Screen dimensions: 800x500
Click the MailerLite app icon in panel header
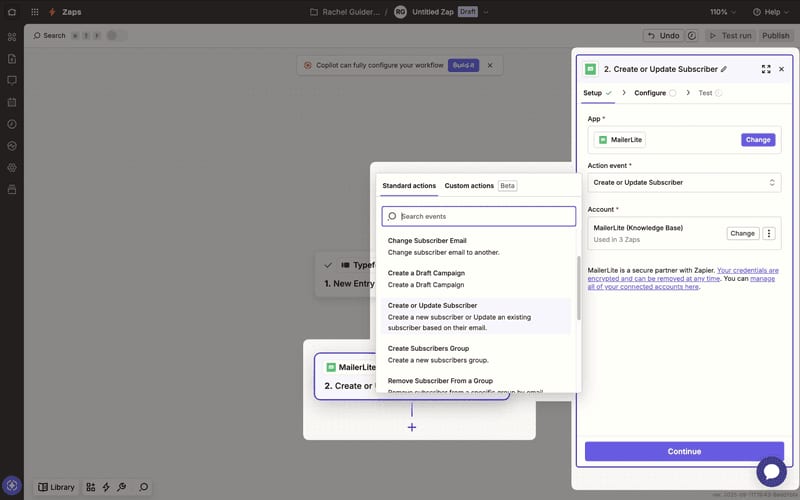(x=590, y=69)
